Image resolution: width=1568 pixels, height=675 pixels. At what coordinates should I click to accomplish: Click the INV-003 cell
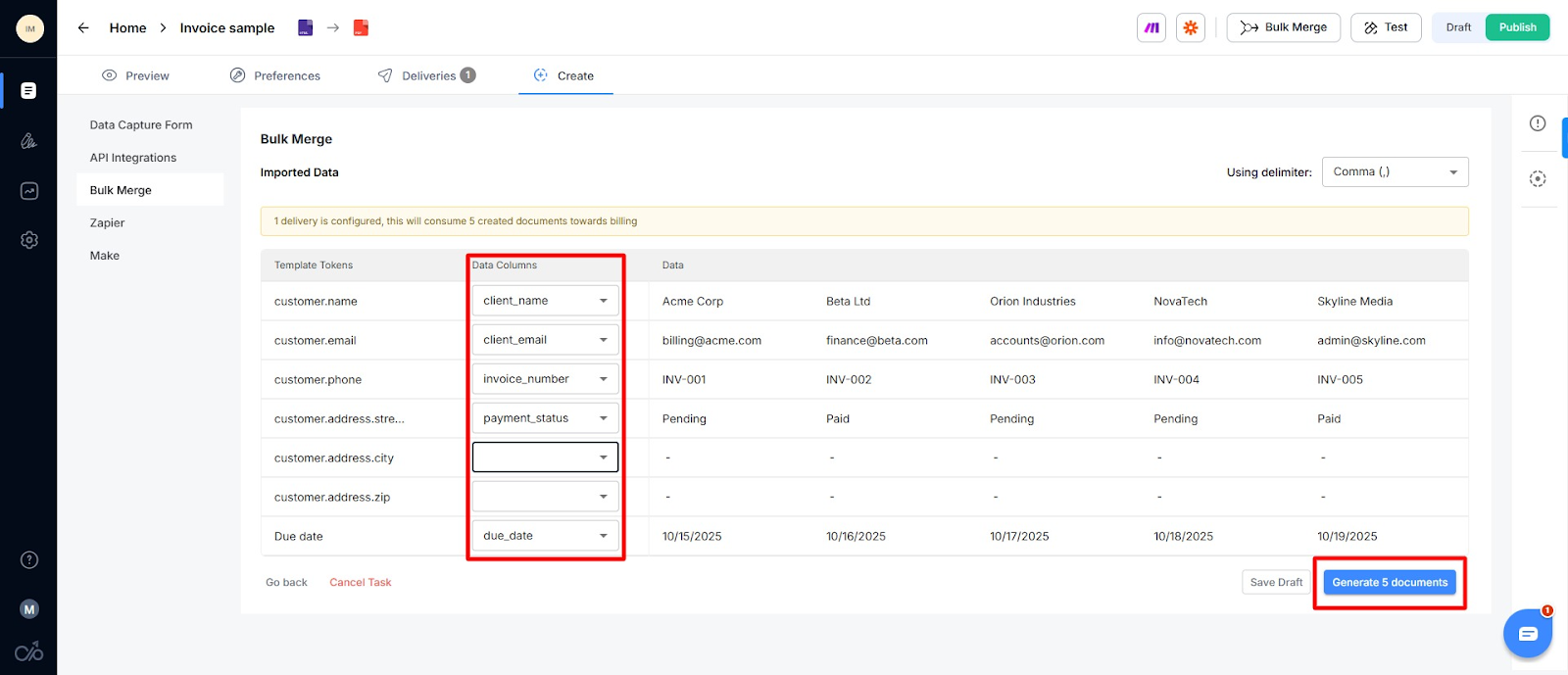pyautogui.click(x=1012, y=380)
